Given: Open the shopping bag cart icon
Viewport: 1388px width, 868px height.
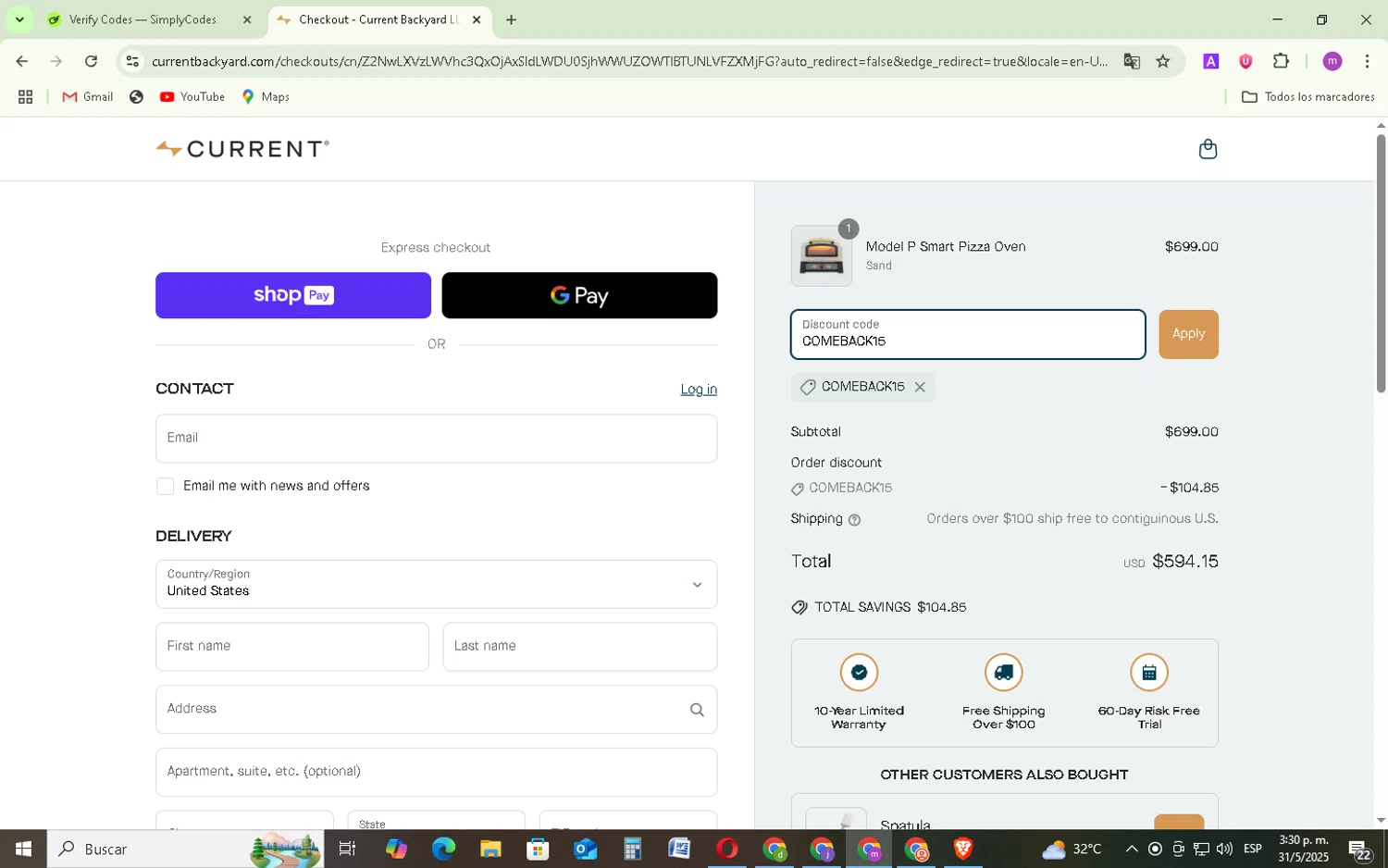Looking at the screenshot, I should click(1208, 149).
